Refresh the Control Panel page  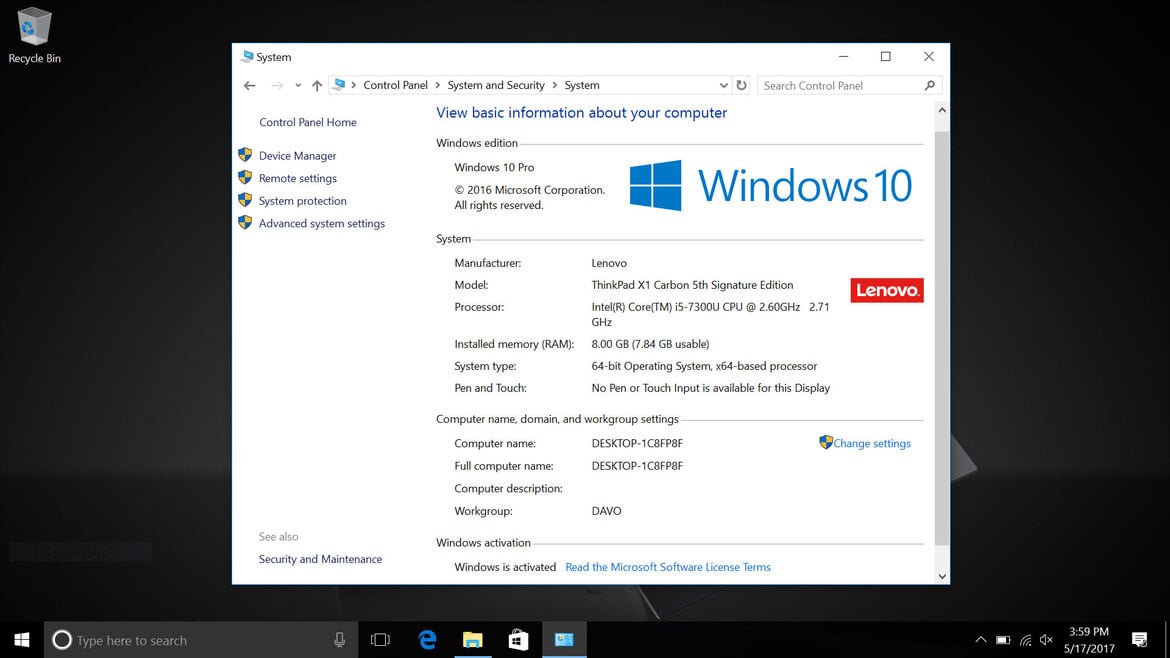coord(741,85)
